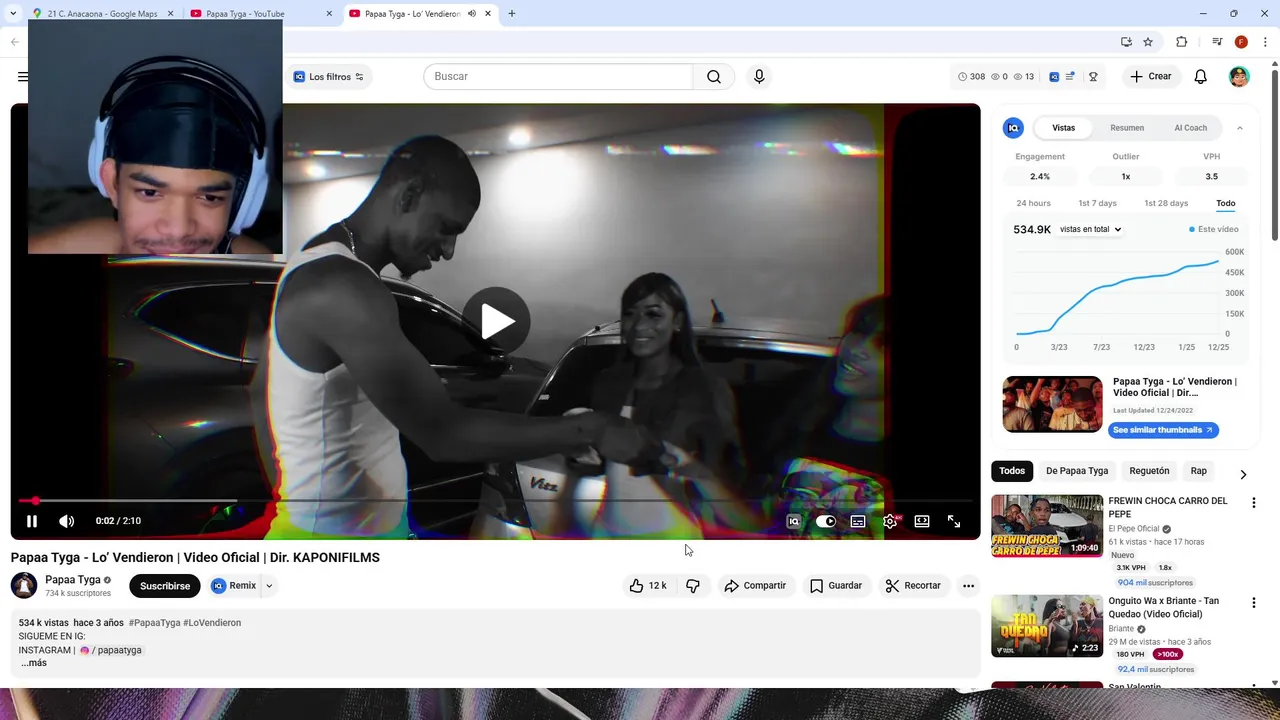Screen dimensions: 1280x720
Task: Switch to the Papaa Tyga - YouTube tab
Action: [x=262, y=14]
